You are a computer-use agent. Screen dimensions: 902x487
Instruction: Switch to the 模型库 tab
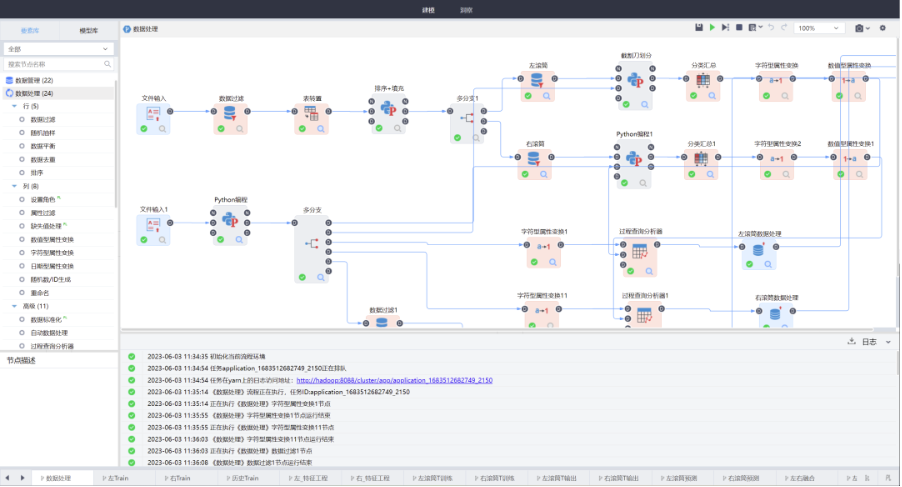87,30
